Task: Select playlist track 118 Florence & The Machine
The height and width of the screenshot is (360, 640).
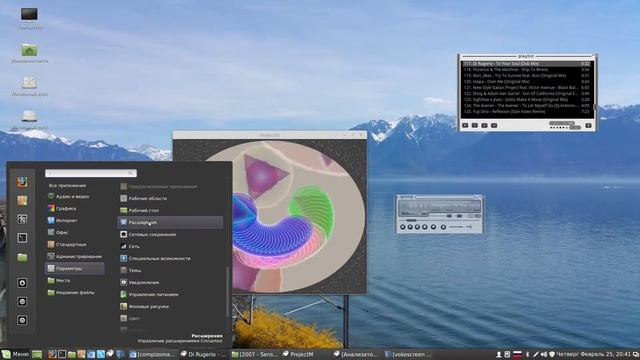Action: point(526,69)
